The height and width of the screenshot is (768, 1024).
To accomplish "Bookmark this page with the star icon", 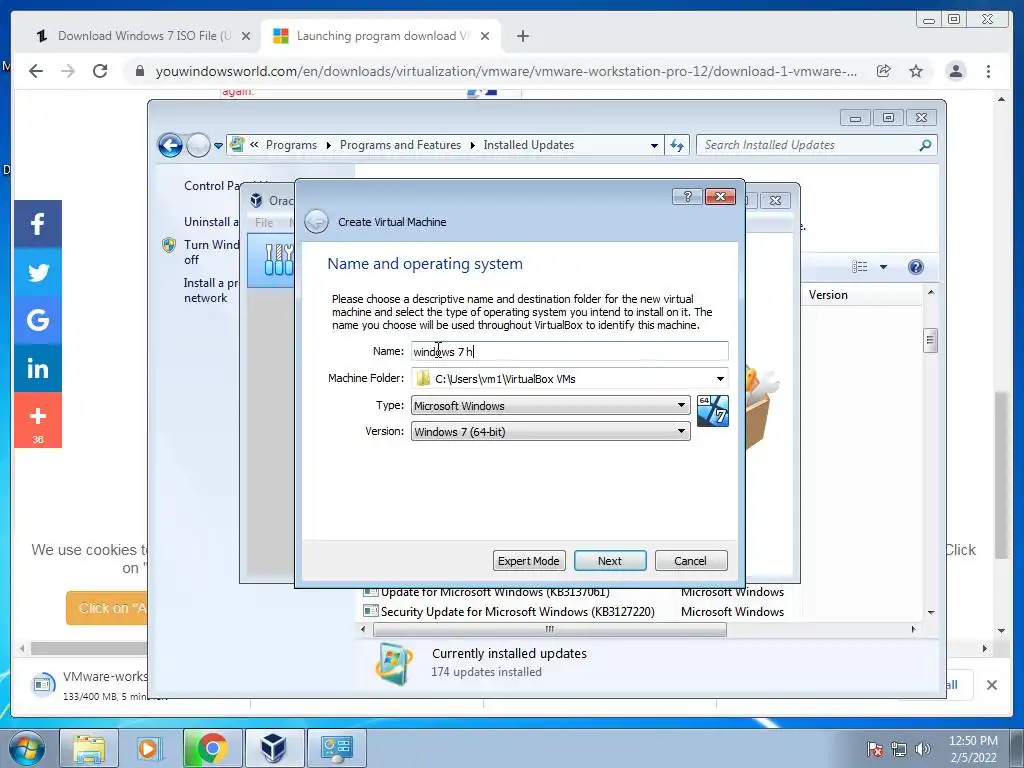I will [916, 71].
